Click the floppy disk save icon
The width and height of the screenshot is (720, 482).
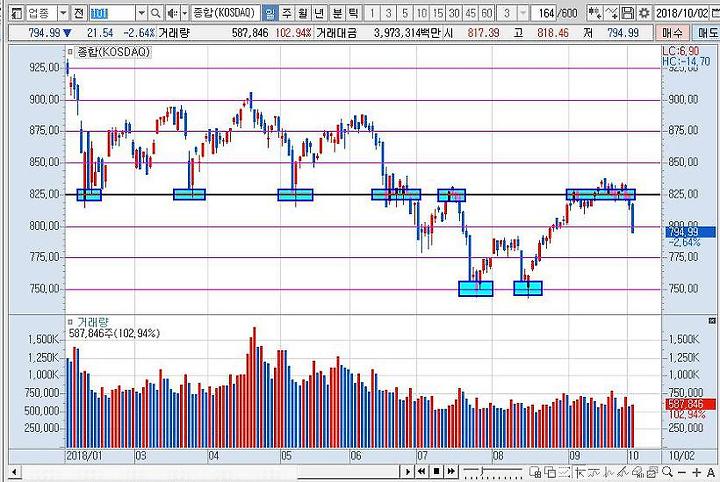[x=627, y=13]
